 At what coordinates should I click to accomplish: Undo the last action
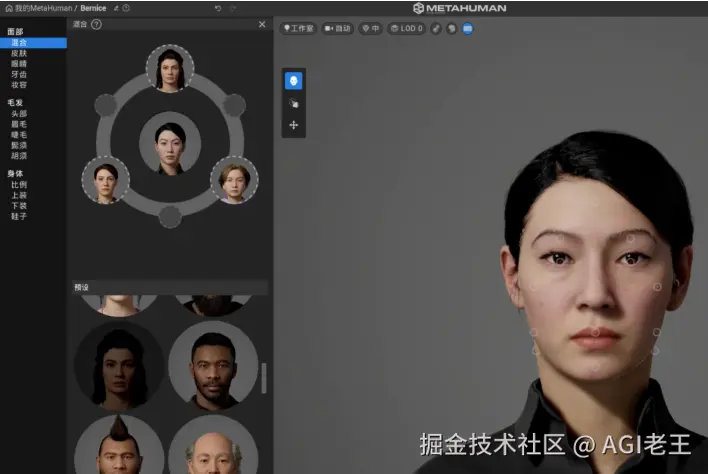(x=218, y=8)
